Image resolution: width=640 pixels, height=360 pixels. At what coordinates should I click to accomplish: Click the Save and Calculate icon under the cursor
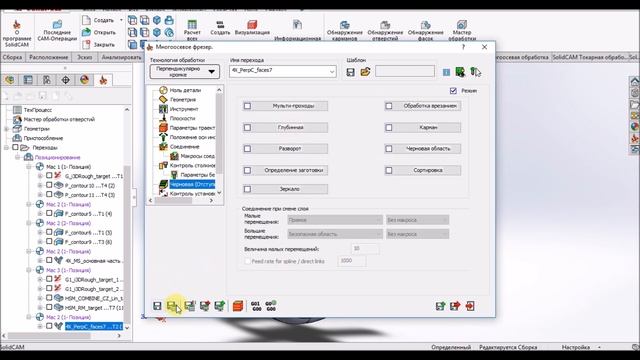(173, 306)
